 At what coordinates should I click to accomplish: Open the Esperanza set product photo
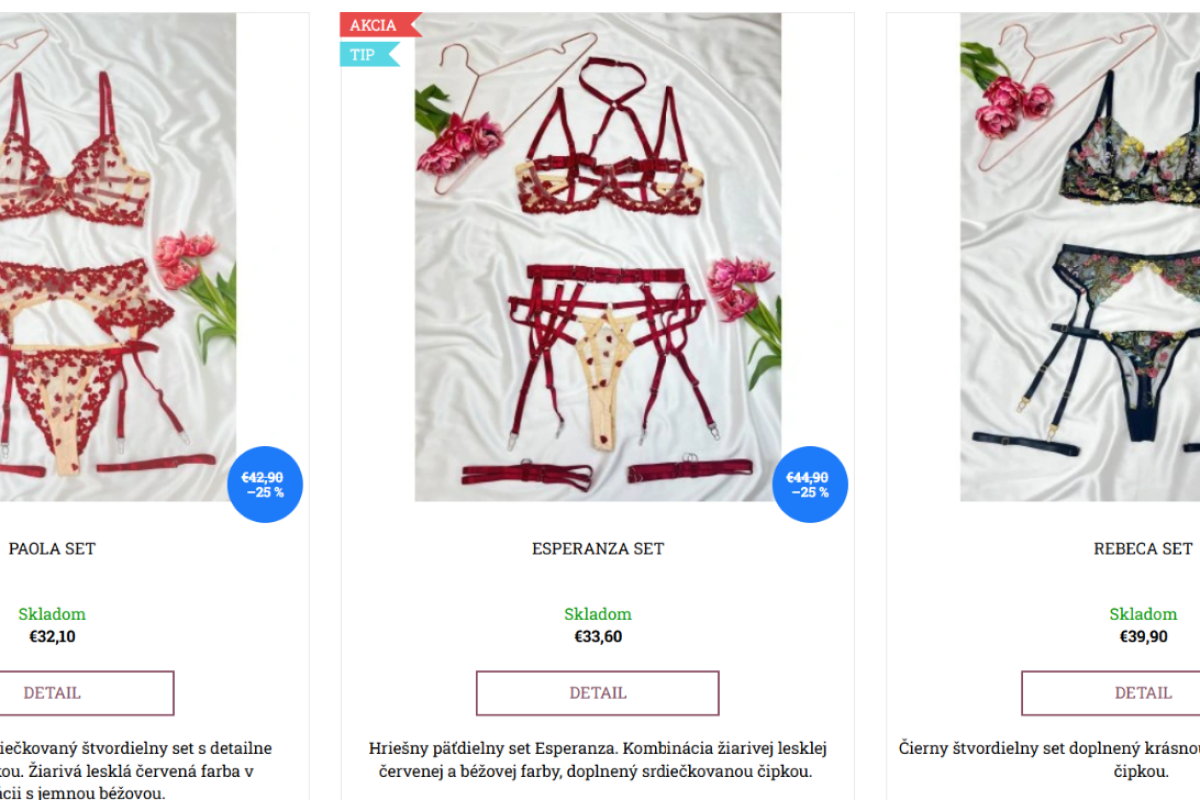pos(598,257)
